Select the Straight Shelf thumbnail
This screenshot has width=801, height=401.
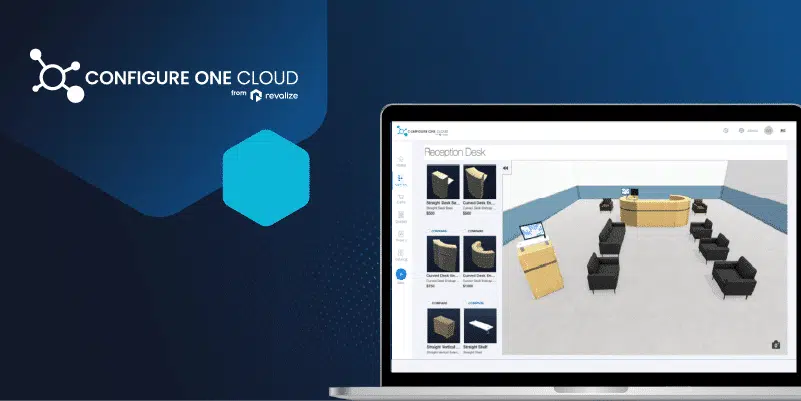tap(479, 326)
